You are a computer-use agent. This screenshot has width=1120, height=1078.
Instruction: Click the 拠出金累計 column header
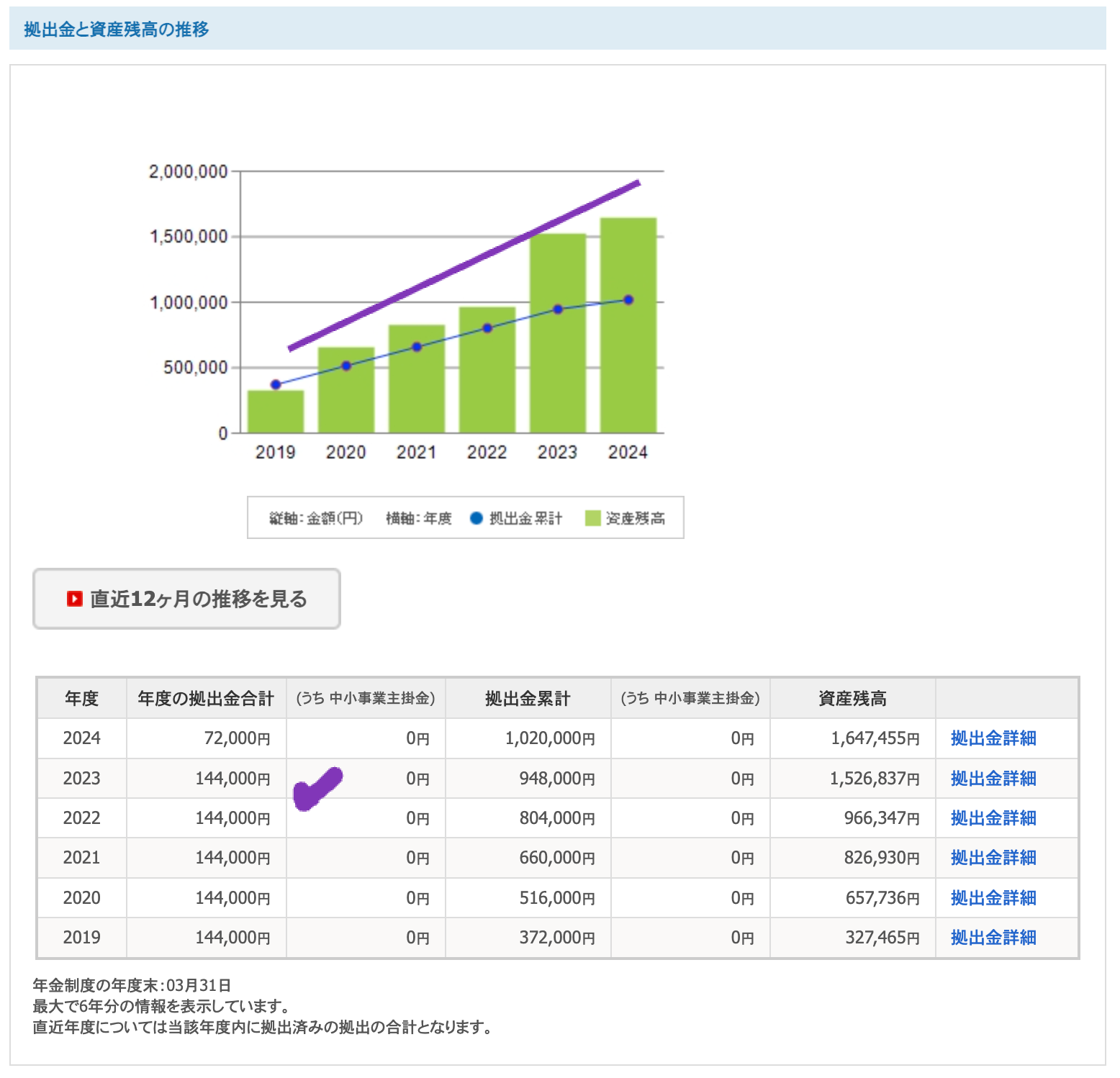click(528, 699)
